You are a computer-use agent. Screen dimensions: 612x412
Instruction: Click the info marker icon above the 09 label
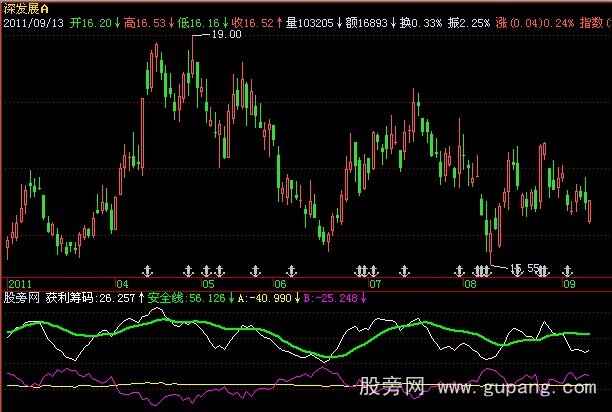pyautogui.click(x=568, y=270)
